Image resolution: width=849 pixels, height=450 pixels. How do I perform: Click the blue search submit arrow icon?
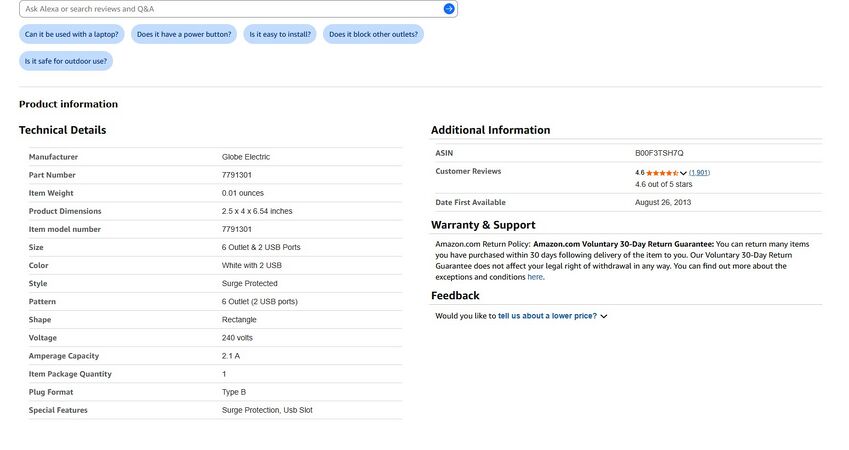coord(448,9)
